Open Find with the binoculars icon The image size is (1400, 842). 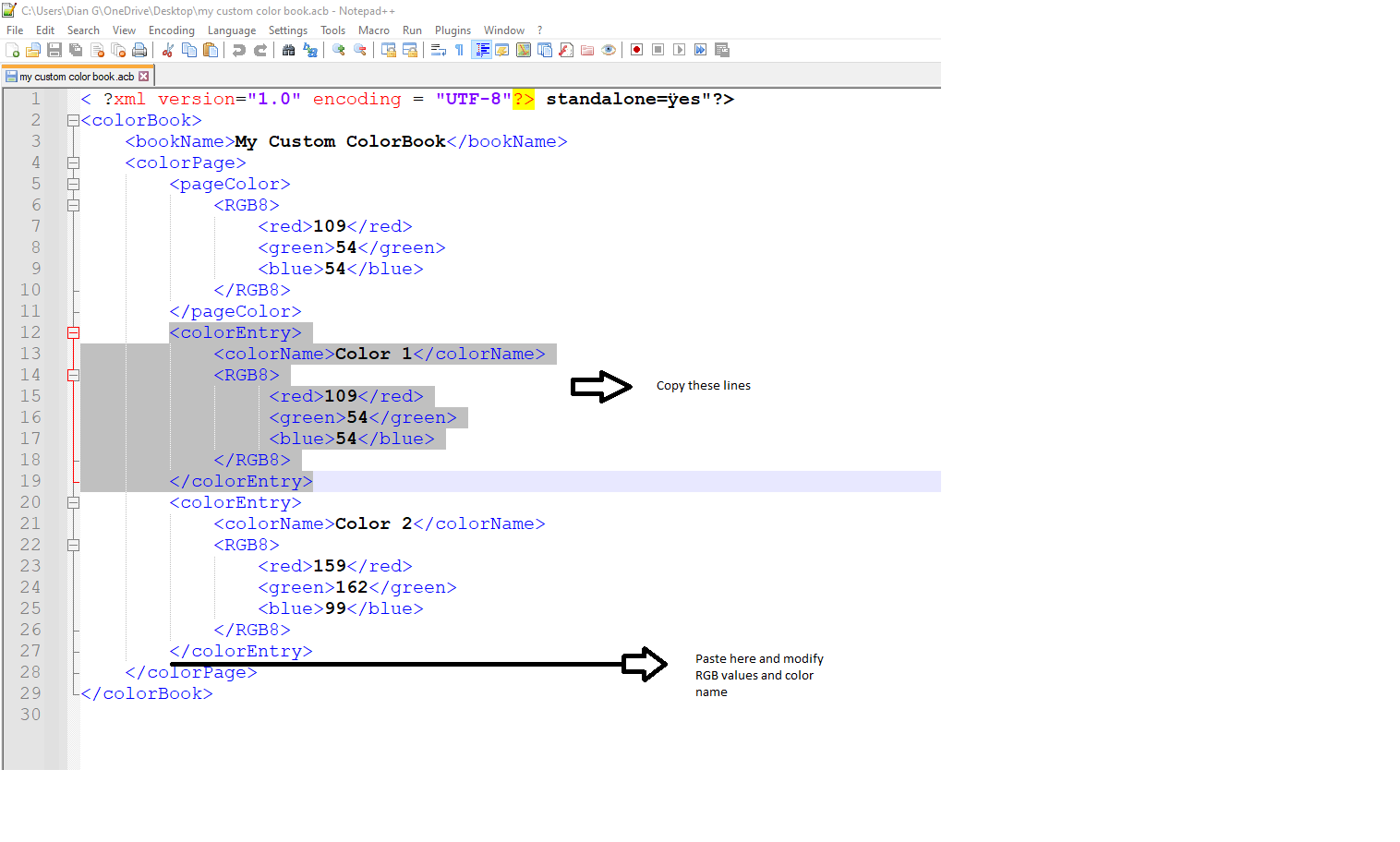(x=289, y=50)
